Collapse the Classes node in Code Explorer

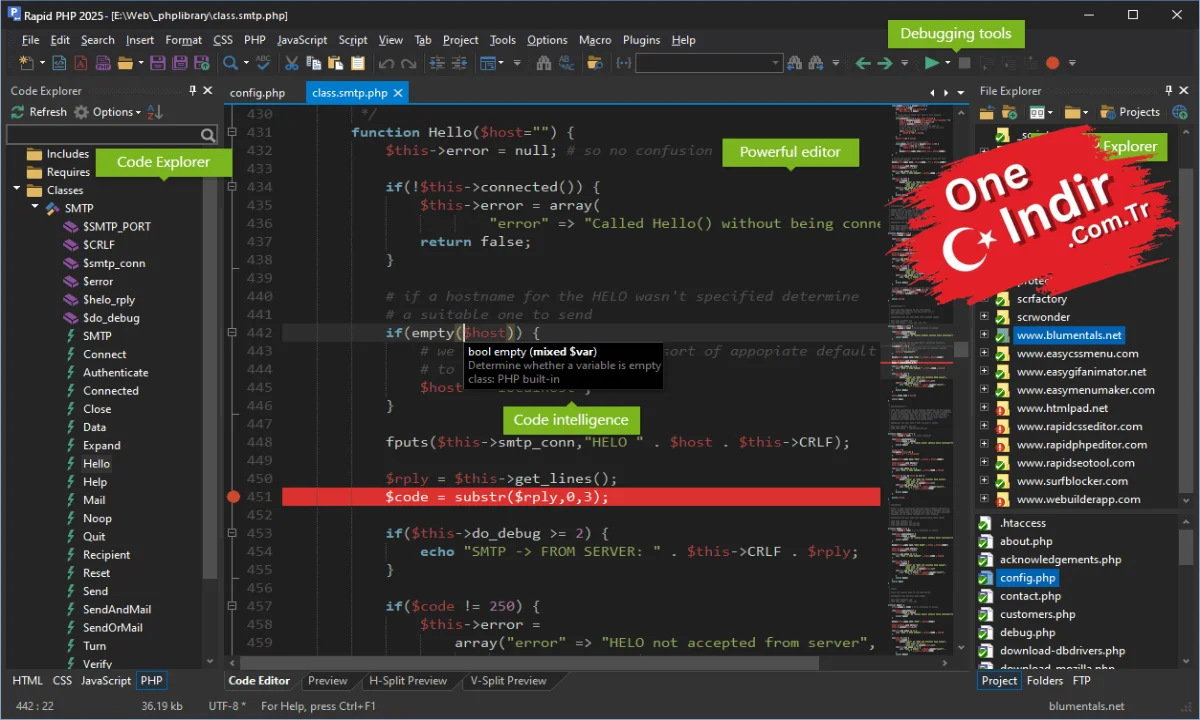[17, 190]
